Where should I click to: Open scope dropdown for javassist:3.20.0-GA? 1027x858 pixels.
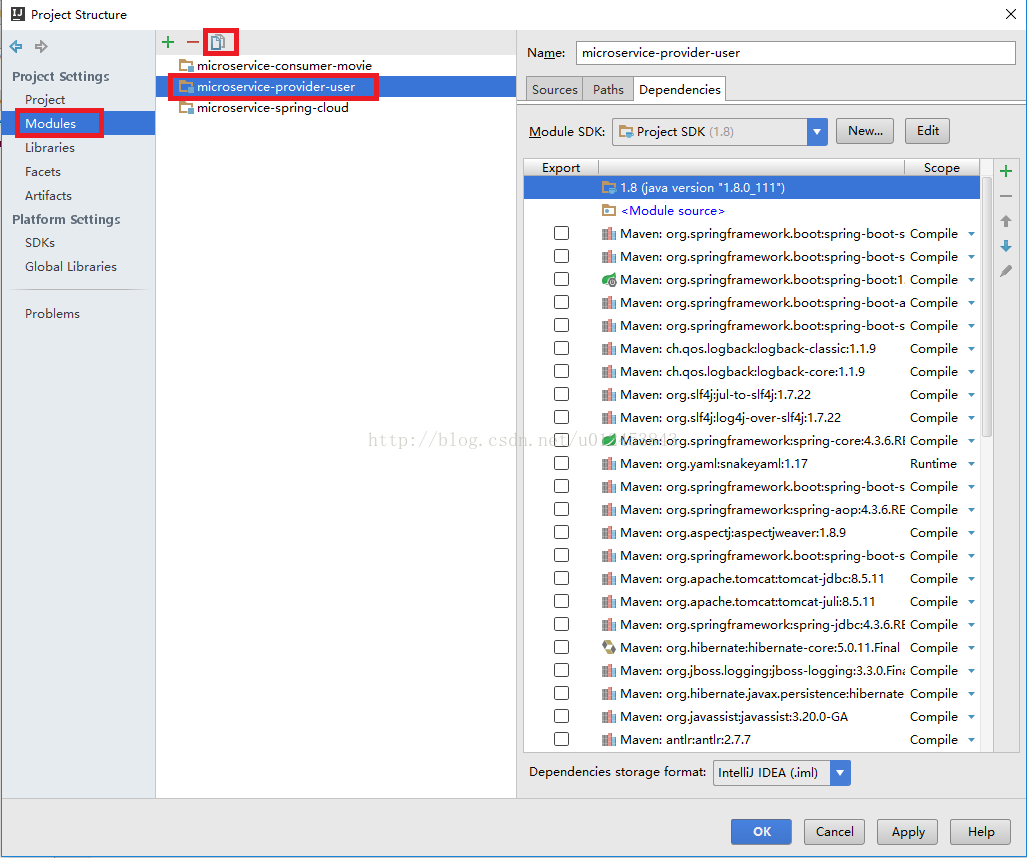point(971,717)
